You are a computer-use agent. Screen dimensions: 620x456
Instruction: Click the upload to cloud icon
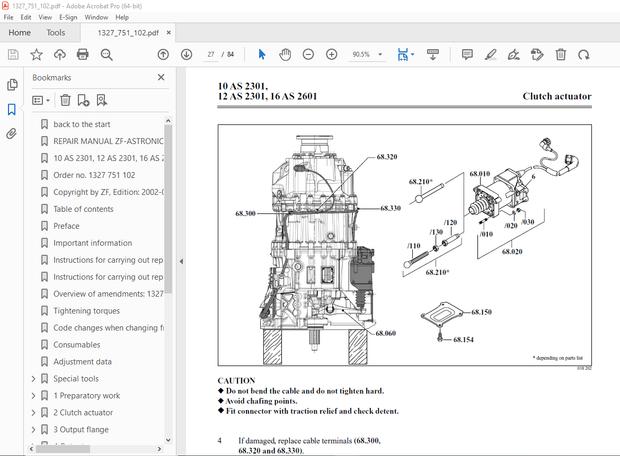[x=60, y=54]
